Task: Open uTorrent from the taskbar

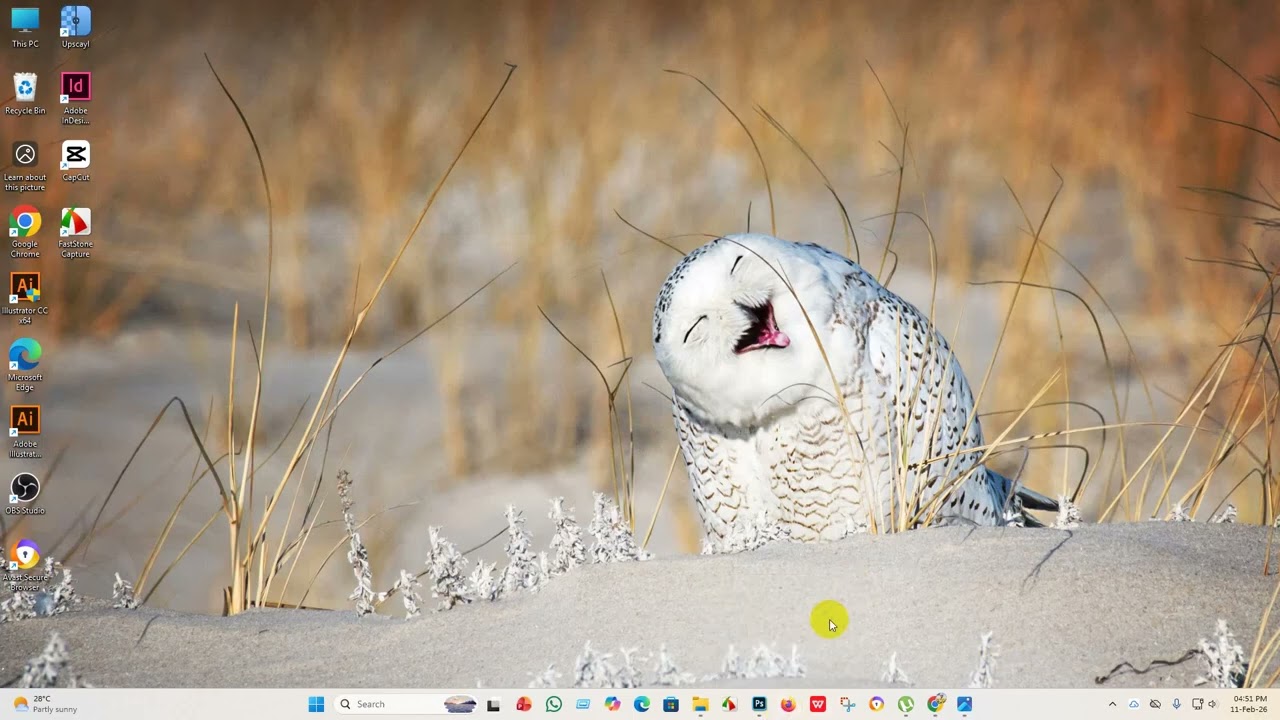Action: click(905, 704)
